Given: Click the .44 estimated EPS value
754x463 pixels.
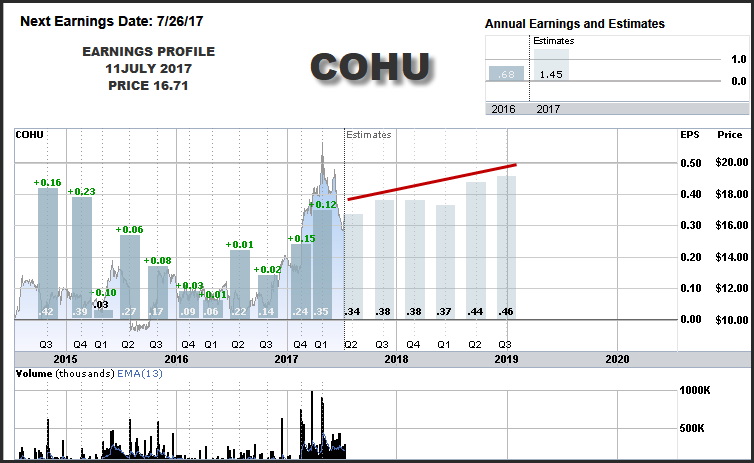Looking at the screenshot, I should point(475,312).
